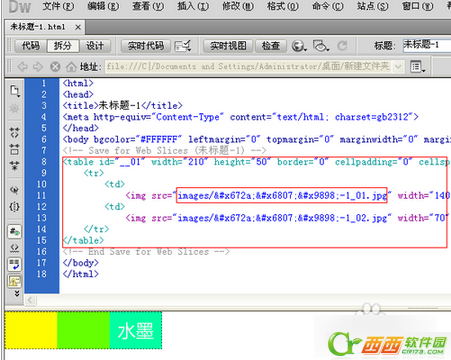Image resolution: width=451 pixels, height=360 pixels.
Task: Click the img src -1_01.jpg code line
Action: coord(288,196)
